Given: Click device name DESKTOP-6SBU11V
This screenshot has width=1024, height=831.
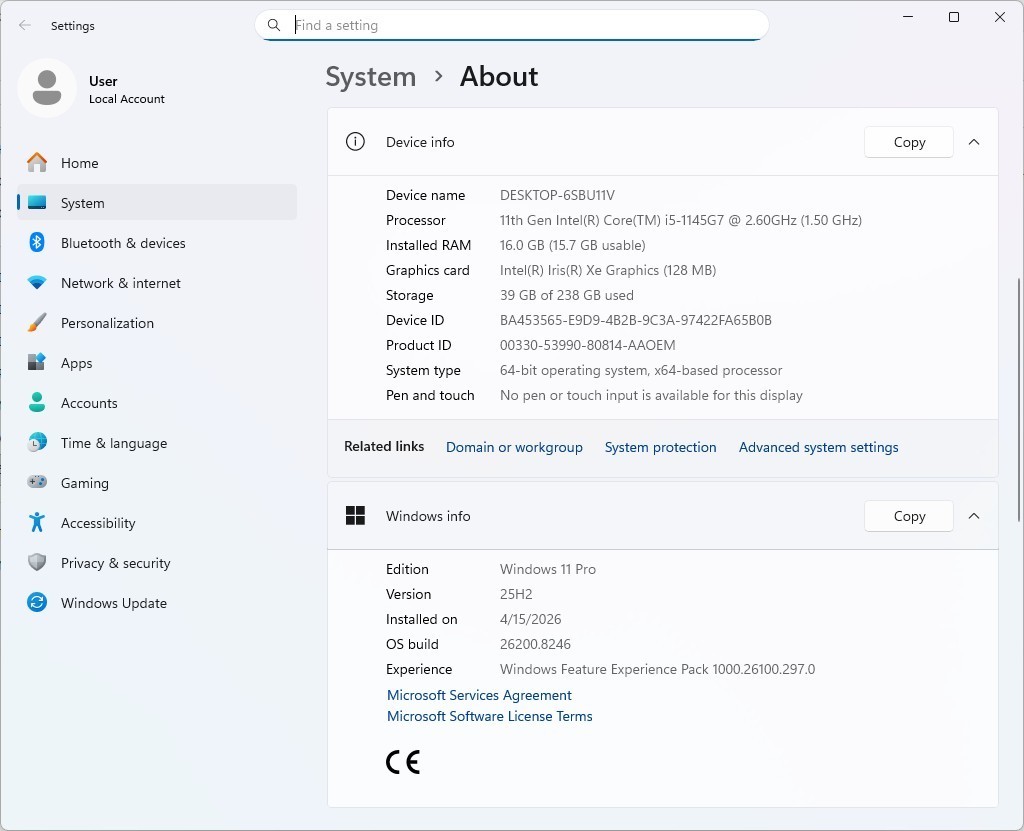Looking at the screenshot, I should 557,195.
